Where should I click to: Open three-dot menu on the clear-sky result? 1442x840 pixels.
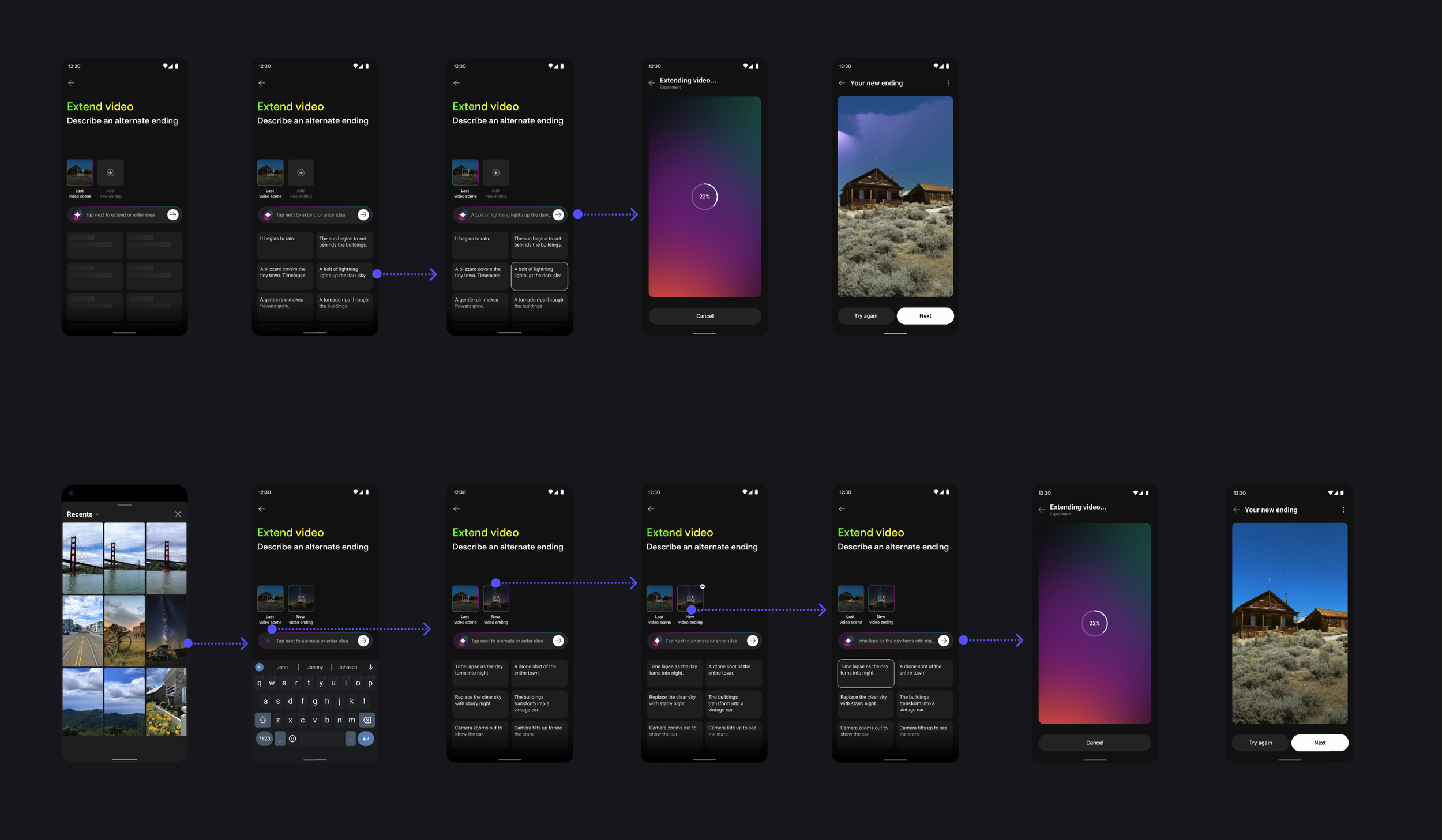[x=1343, y=510]
